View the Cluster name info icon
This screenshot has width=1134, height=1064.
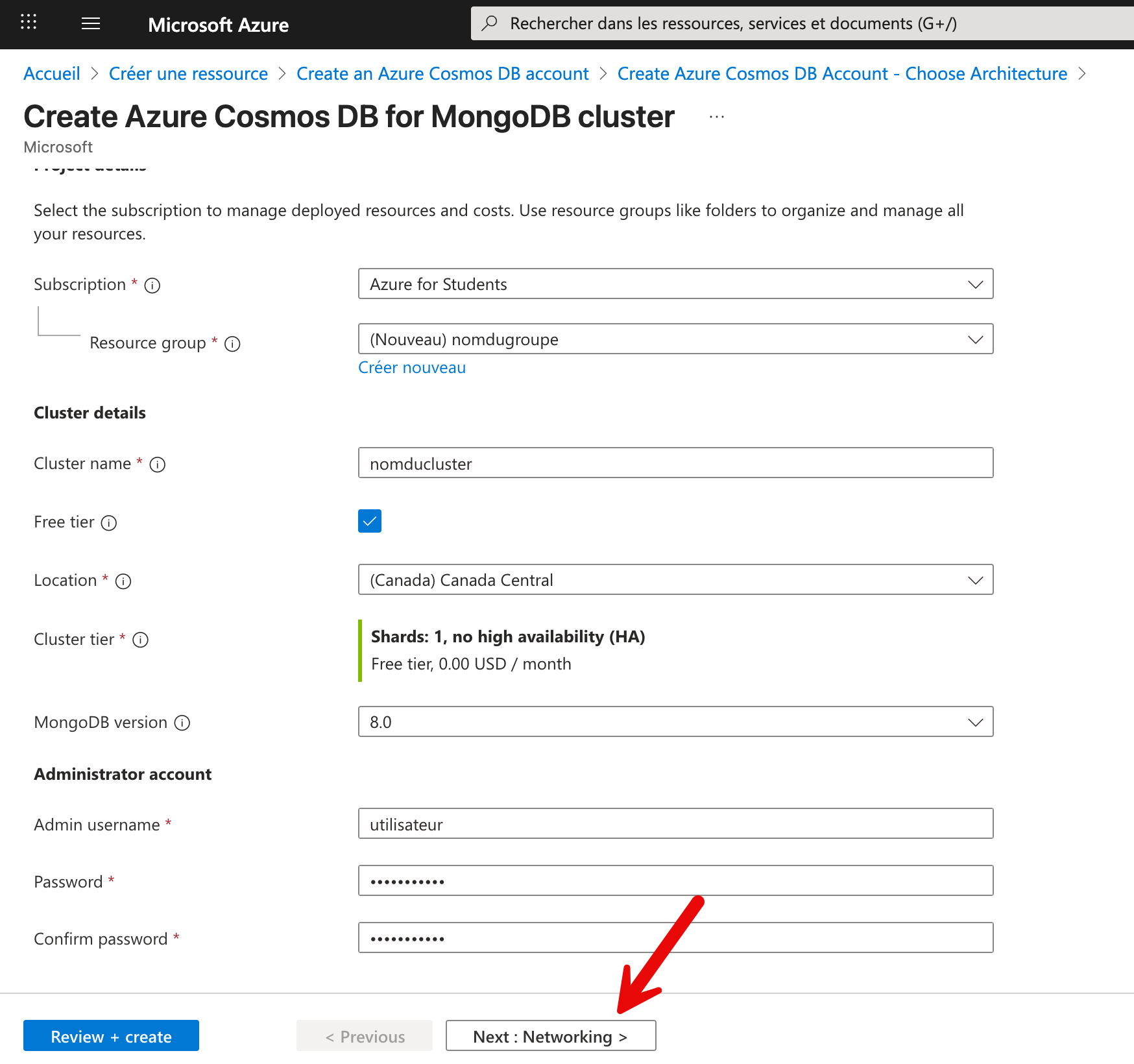pos(157,465)
